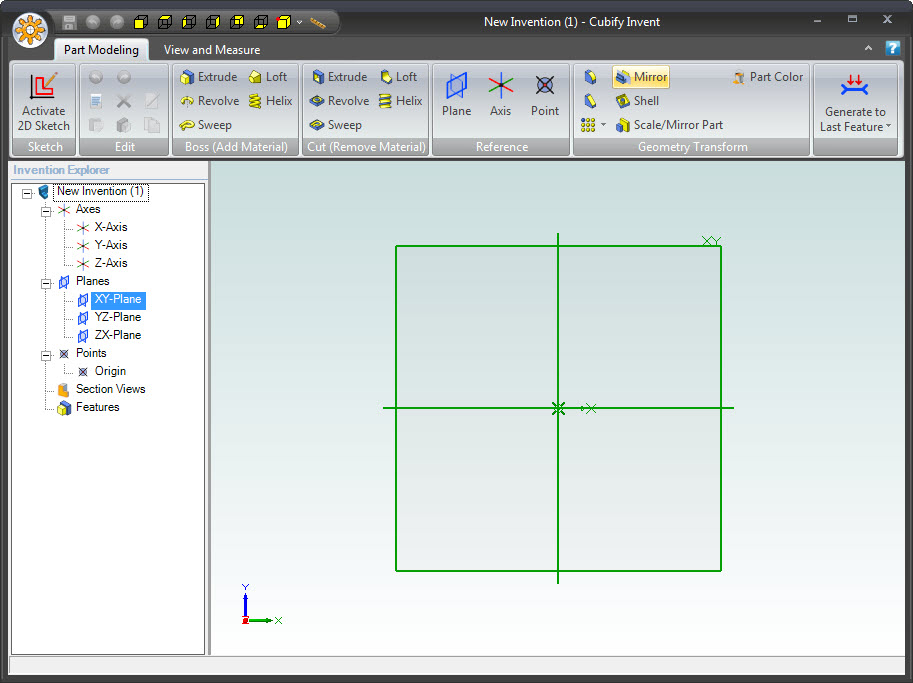Image resolution: width=913 pixels, height=683 pixels.
Task: Select the Extrude tool in Boss section
Action: [208, 76]
